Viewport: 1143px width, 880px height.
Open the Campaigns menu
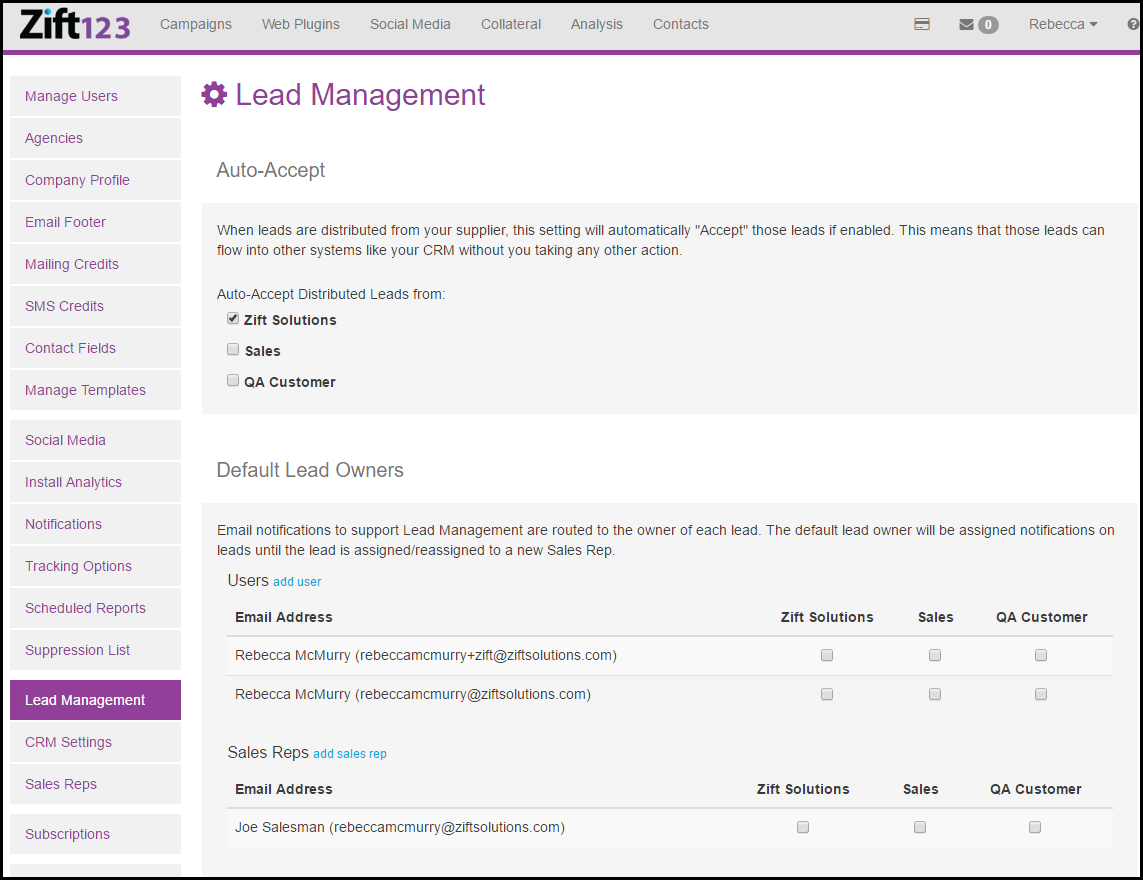click(196, 24)
